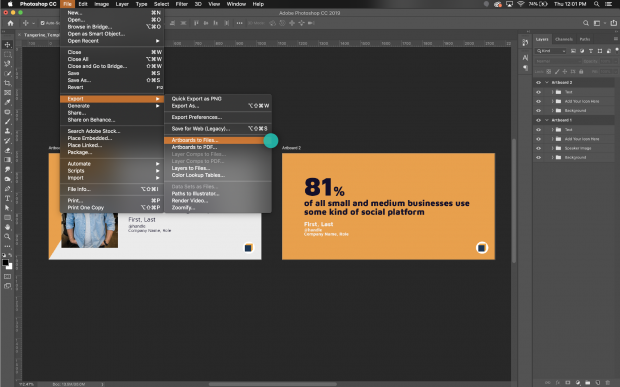This screenshot has height=387, width=620.
Task: Select the Lasso tool
Action: [x=8, y=64]
